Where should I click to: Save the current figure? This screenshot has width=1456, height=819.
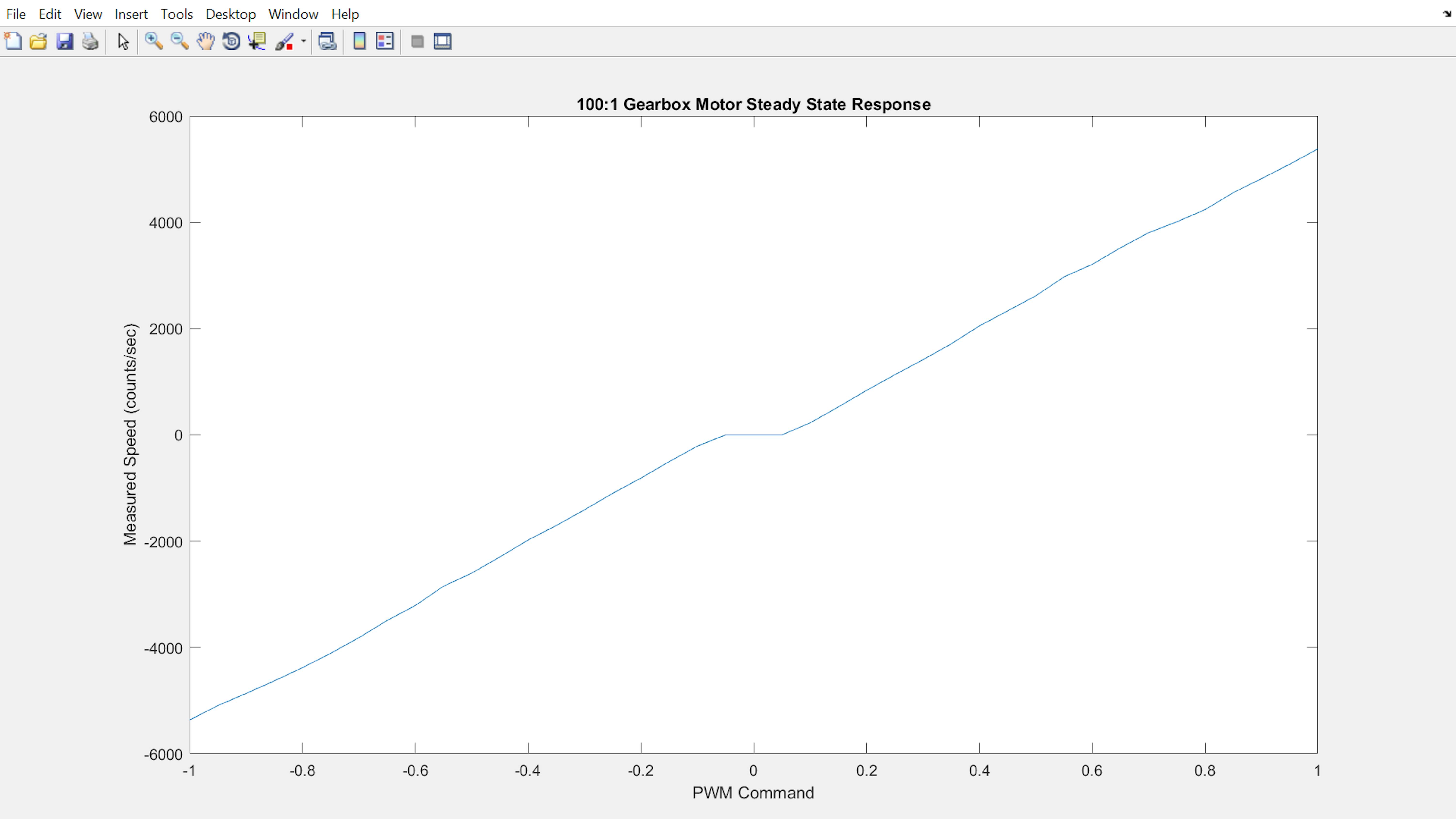tap(65, 41)
